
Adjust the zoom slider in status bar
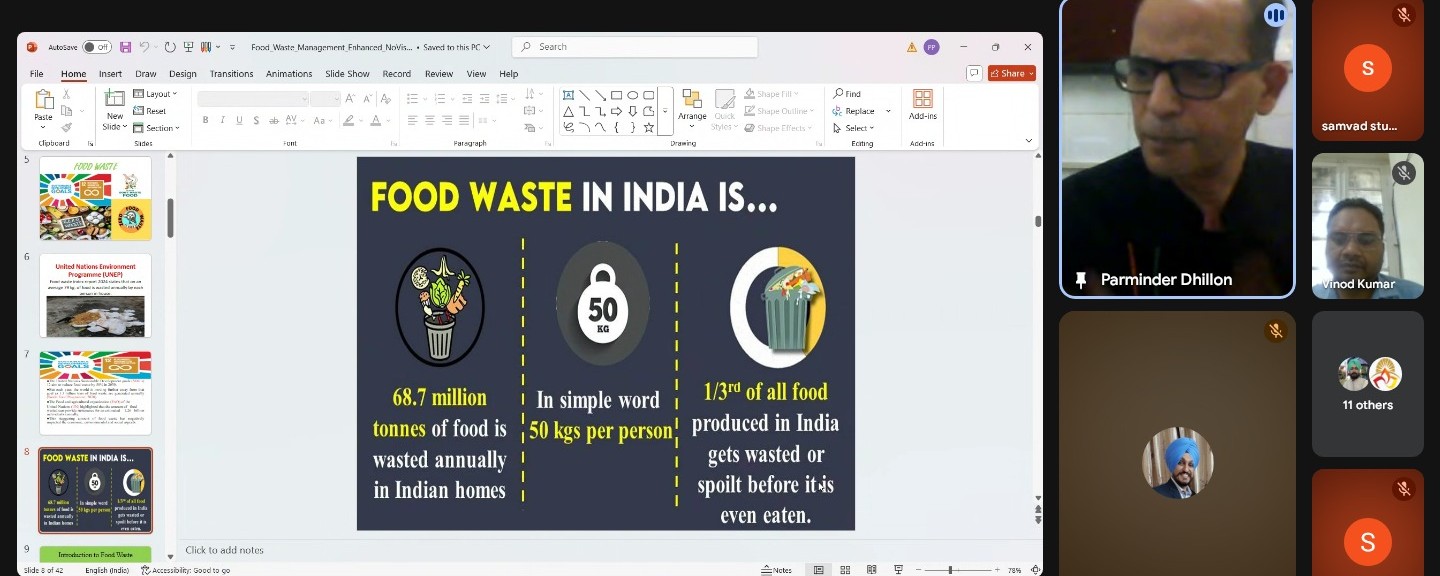click(x=949, y=570)
